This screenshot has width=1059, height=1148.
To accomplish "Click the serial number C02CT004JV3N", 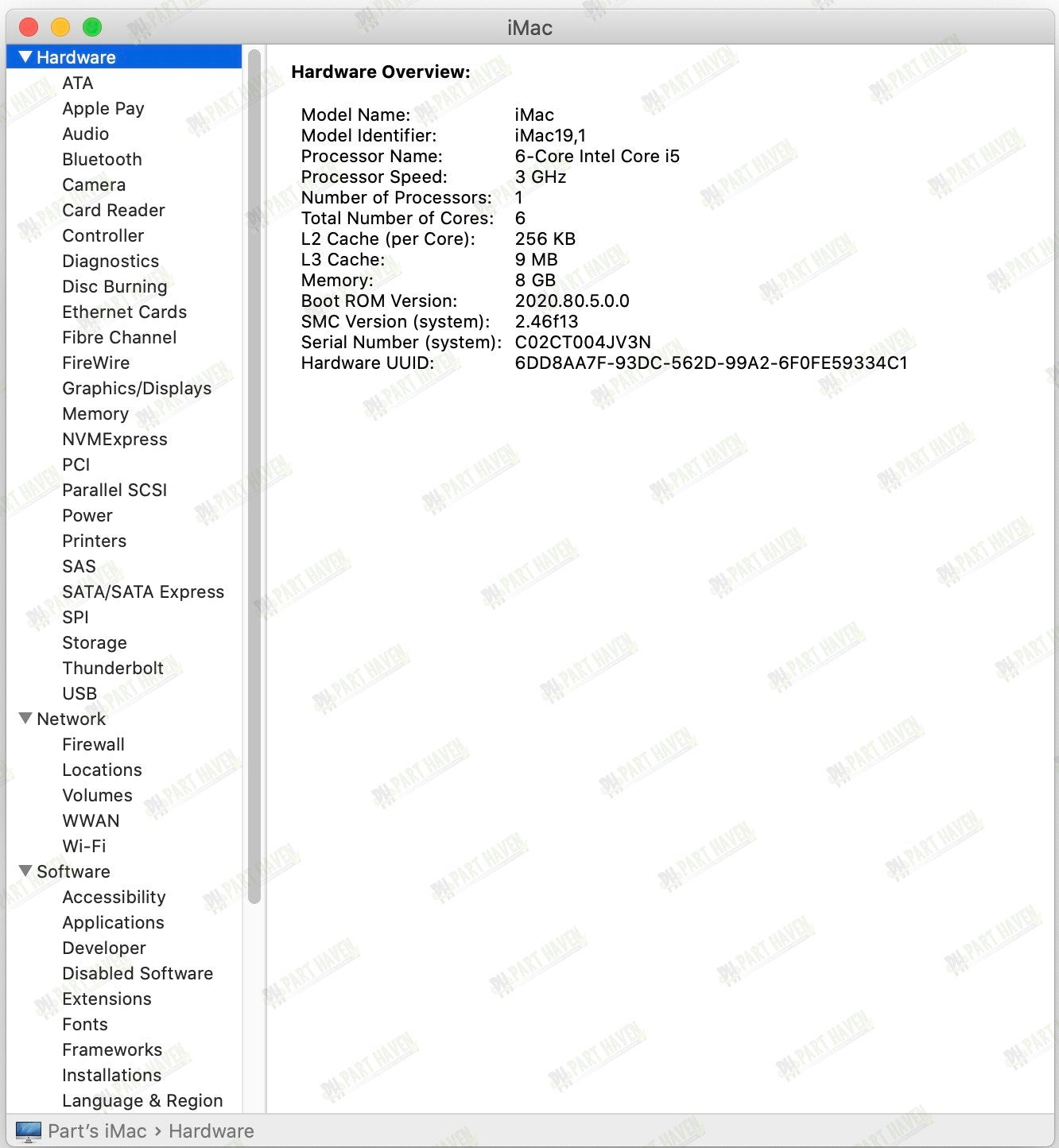I will tap(583, 342).
